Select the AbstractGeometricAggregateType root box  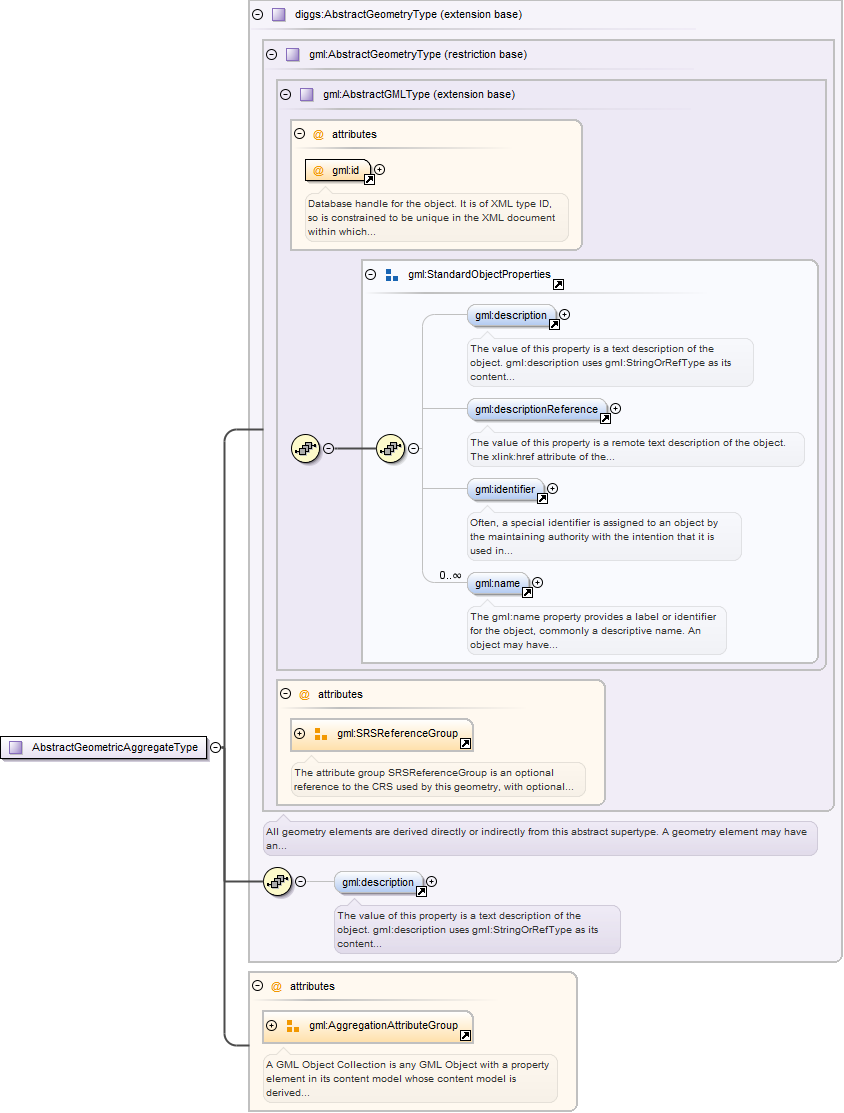click(105, 747)
